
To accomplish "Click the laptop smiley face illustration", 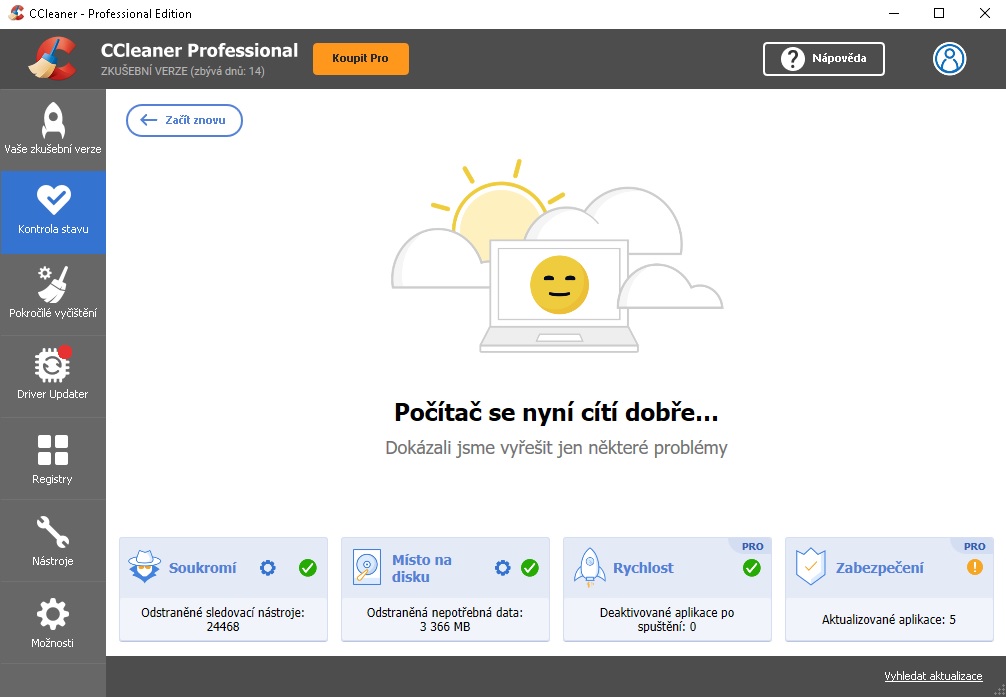I will coord(559,284).
